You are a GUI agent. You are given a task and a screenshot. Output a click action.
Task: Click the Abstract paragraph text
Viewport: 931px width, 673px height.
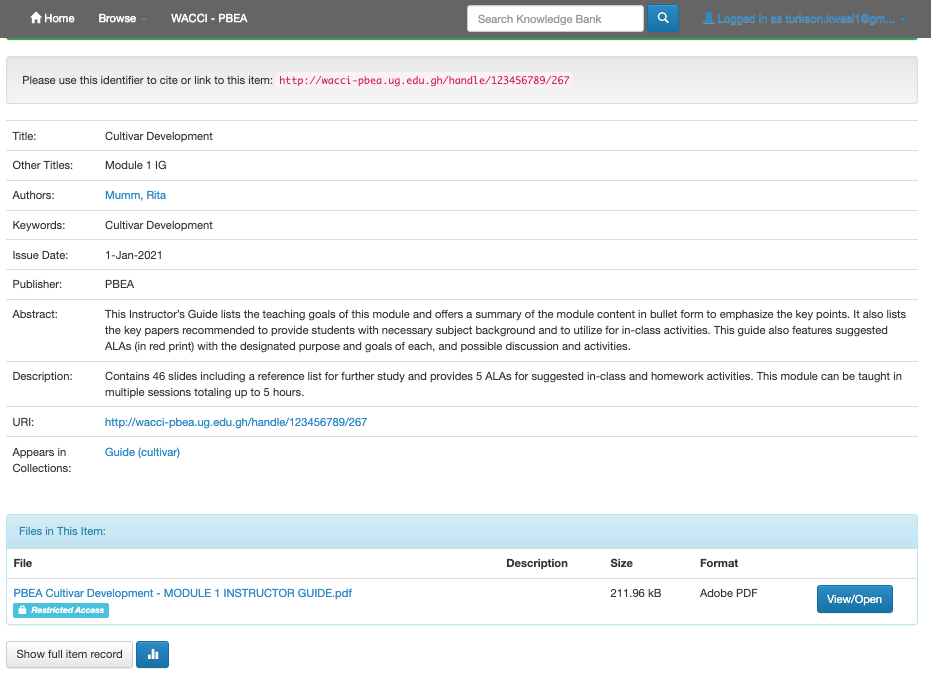[x=505, y=330]
